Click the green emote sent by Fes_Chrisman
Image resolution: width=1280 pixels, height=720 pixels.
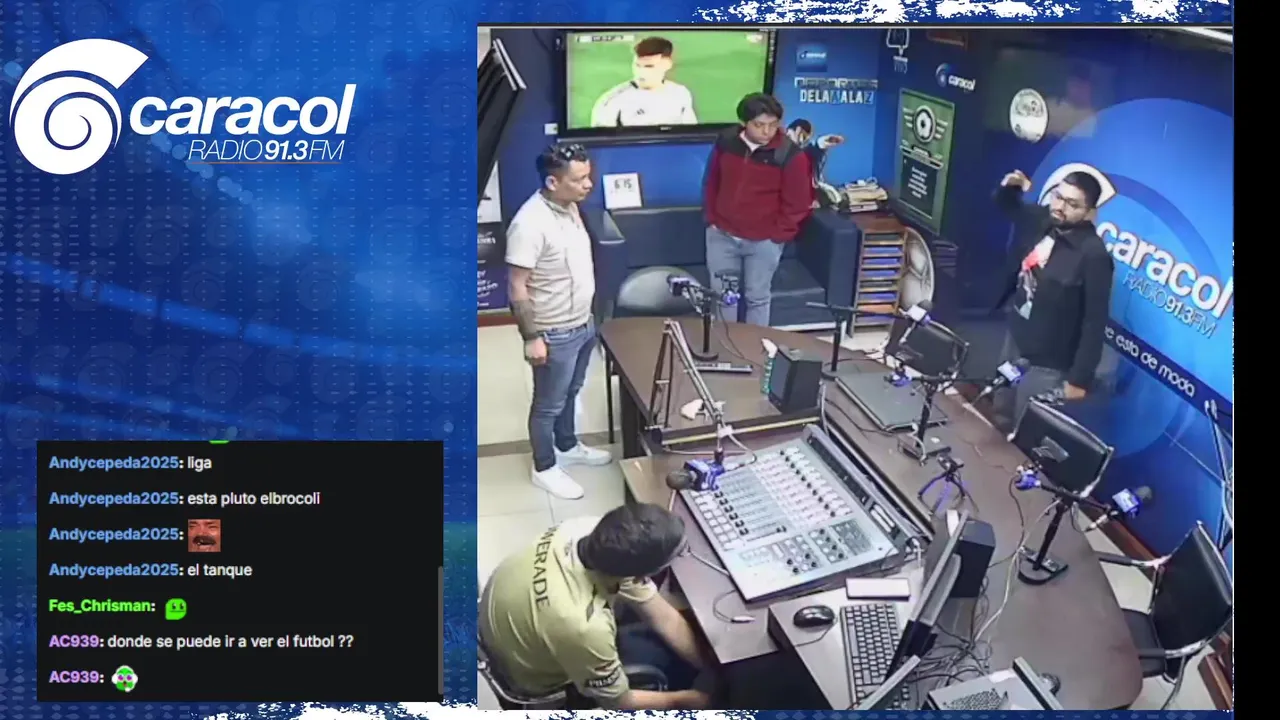176,607
